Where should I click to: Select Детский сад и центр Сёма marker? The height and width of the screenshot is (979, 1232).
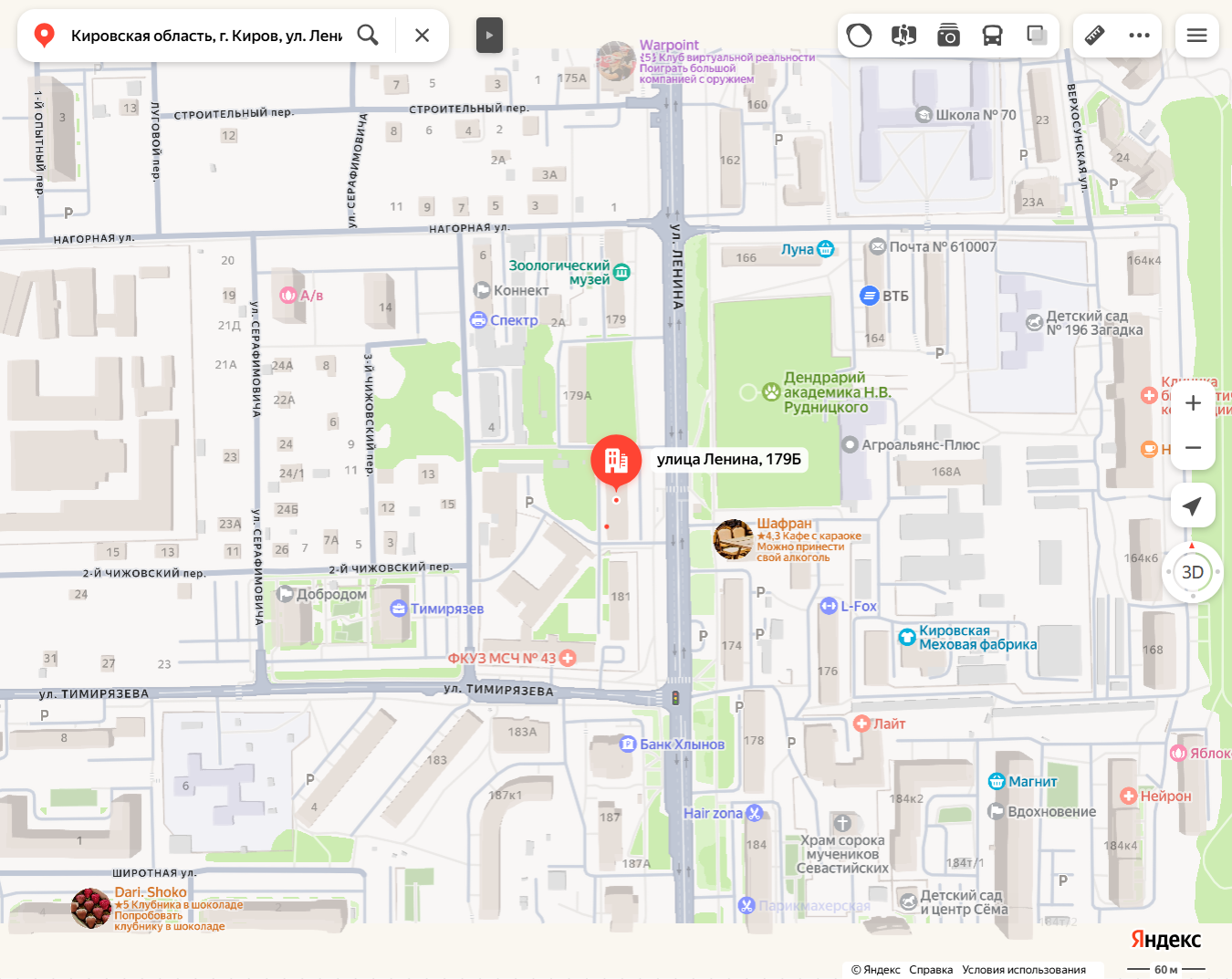click(909, 901)
